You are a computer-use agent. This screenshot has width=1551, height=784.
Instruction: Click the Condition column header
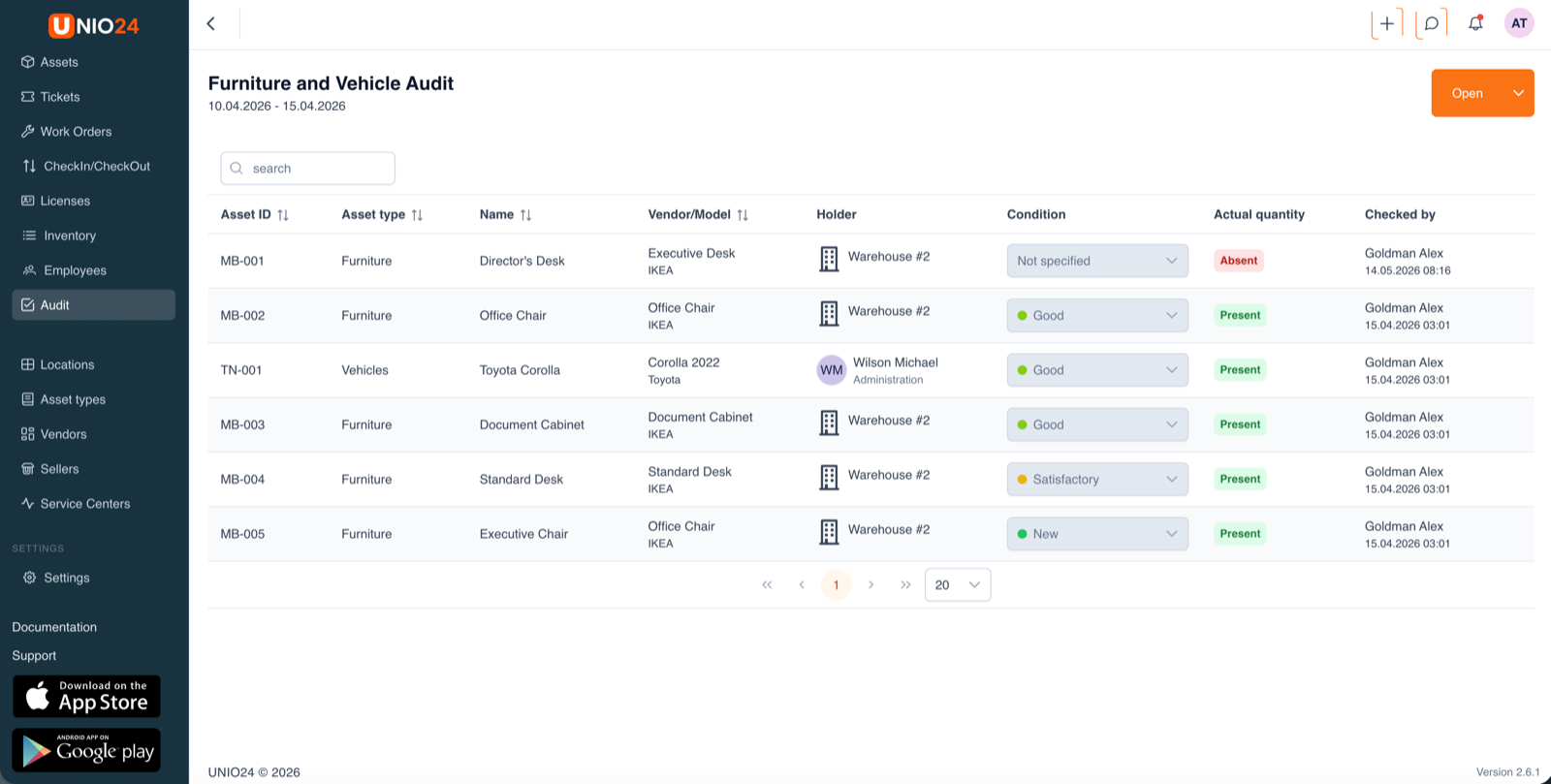point(1036,214)
